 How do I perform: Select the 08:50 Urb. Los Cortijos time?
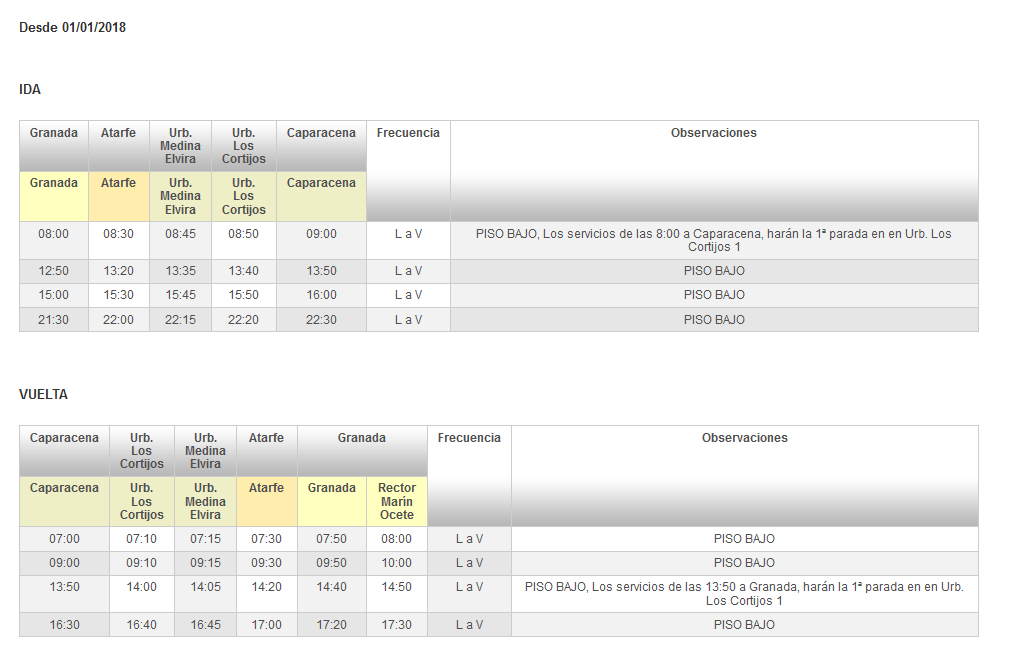(x=243, y=234)
